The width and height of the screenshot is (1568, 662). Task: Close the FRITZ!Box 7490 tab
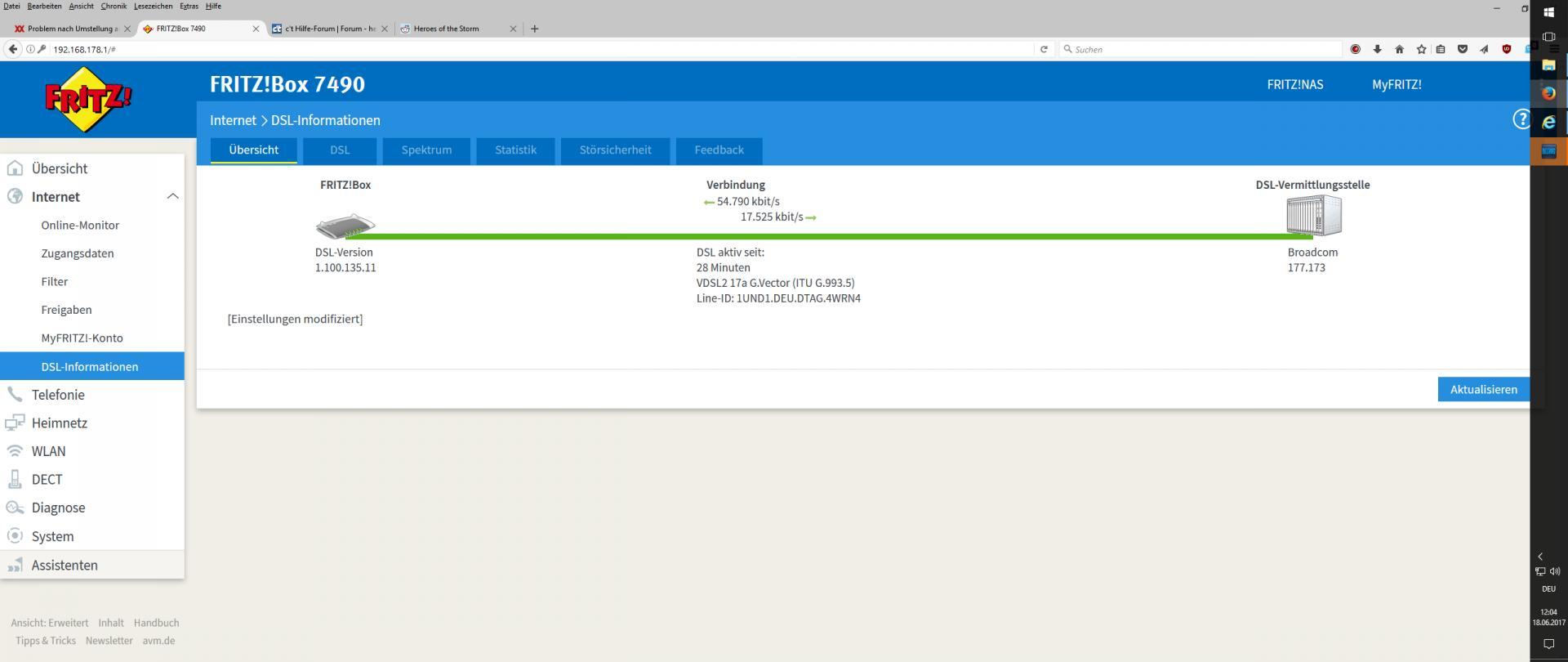[x=256, y=29]
